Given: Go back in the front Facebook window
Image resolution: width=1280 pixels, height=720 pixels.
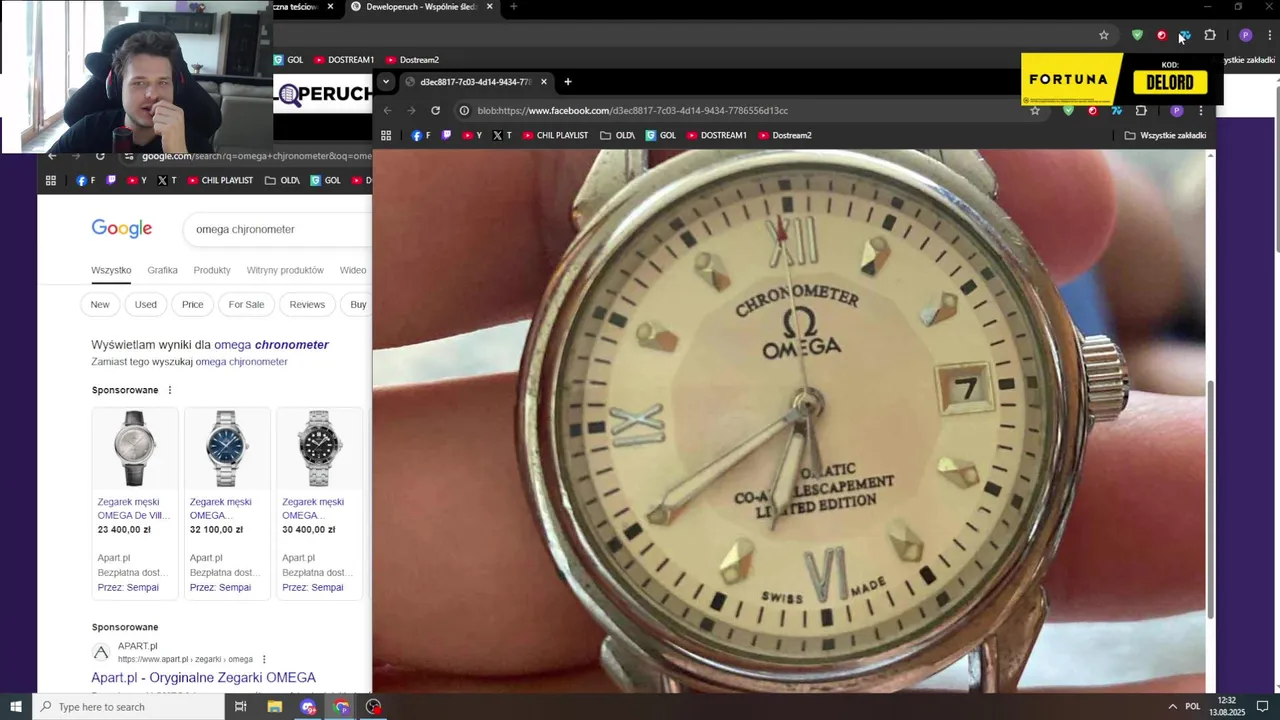Looking at the screenshot, I should tap(388, 111).
